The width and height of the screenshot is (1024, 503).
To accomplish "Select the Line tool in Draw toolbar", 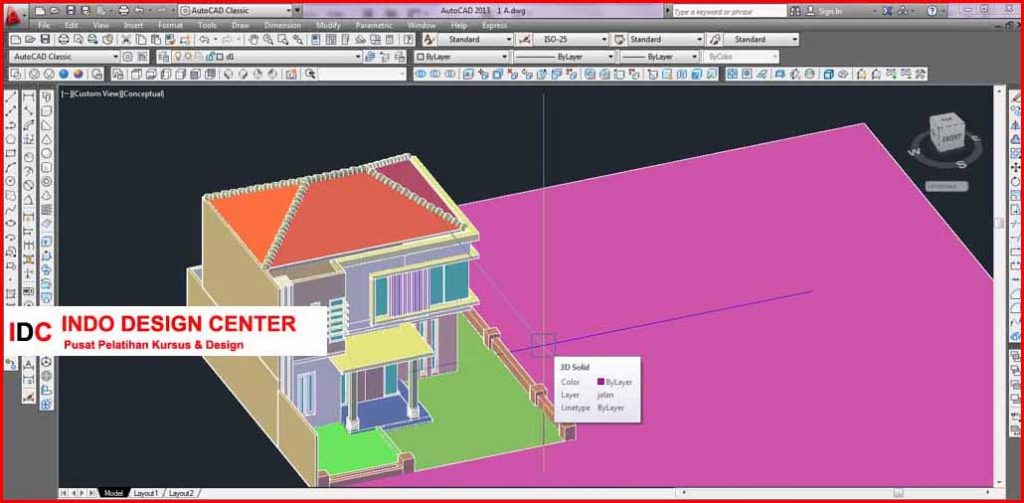I will 10,97.
